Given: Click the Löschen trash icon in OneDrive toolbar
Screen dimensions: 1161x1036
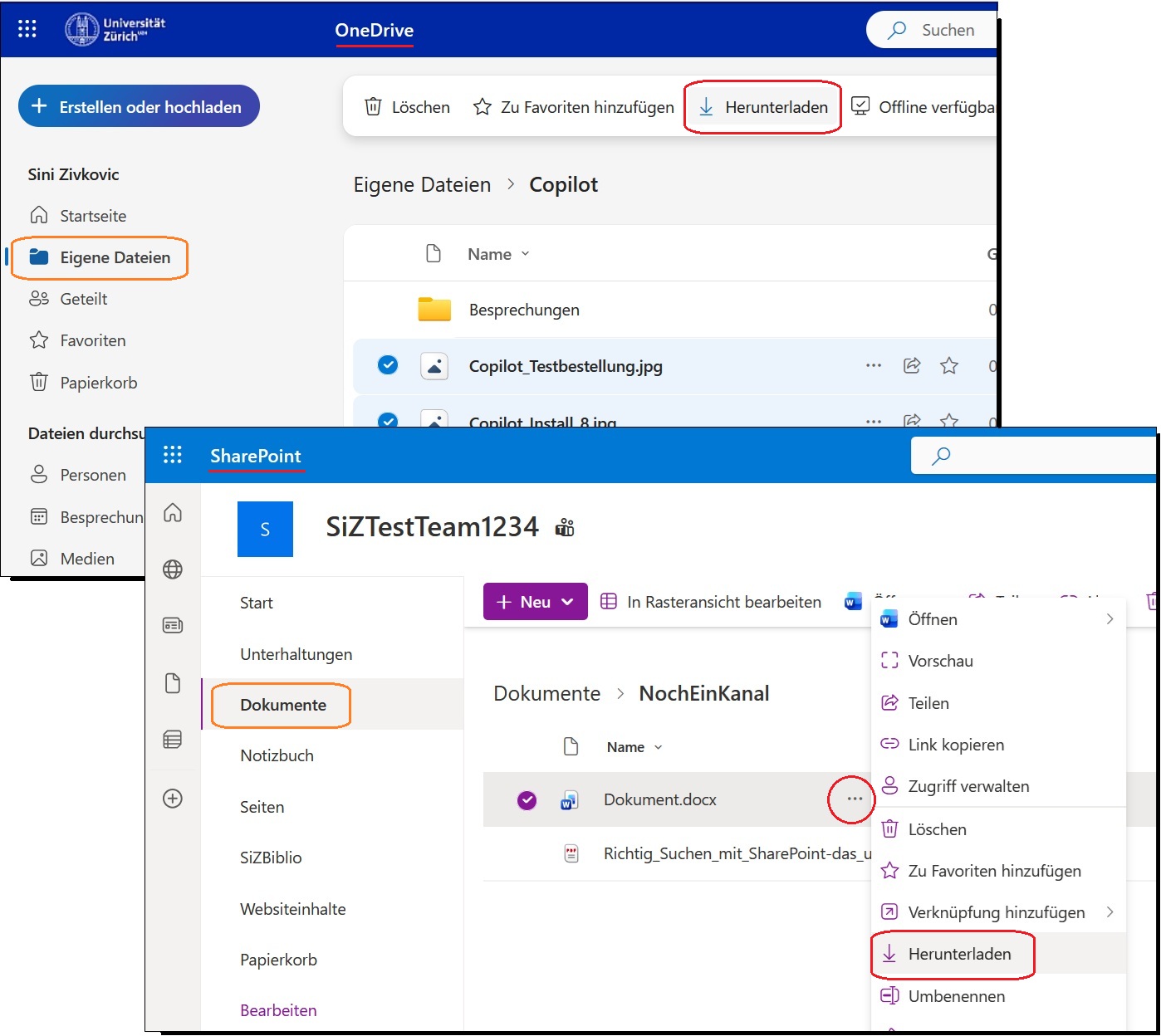Looking at the screenshot, I should point(373,106).
